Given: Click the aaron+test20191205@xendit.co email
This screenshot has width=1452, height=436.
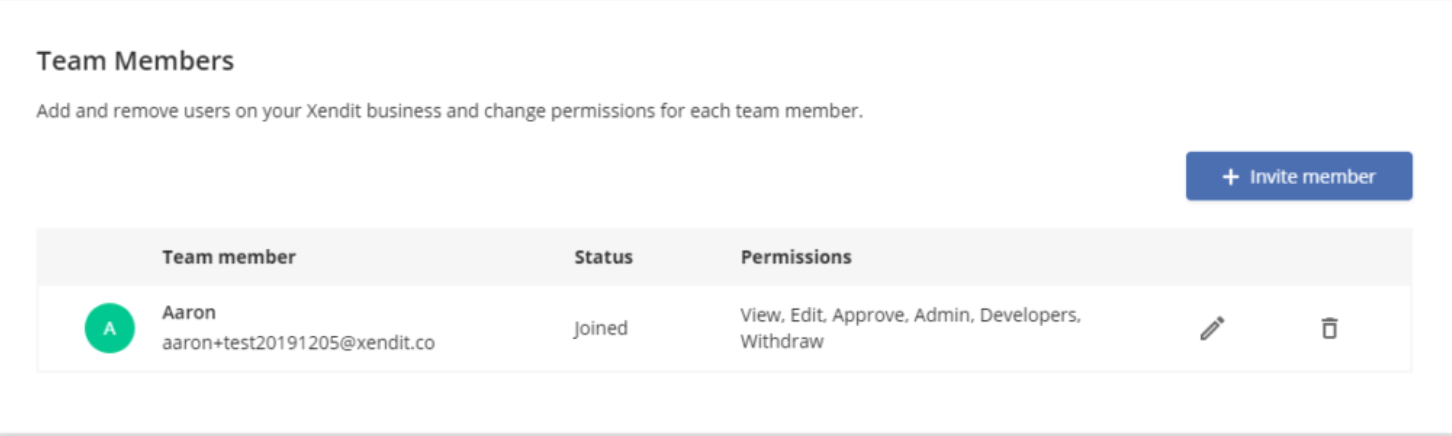Looking at the screenshot, I should click(x=298, y=343).
